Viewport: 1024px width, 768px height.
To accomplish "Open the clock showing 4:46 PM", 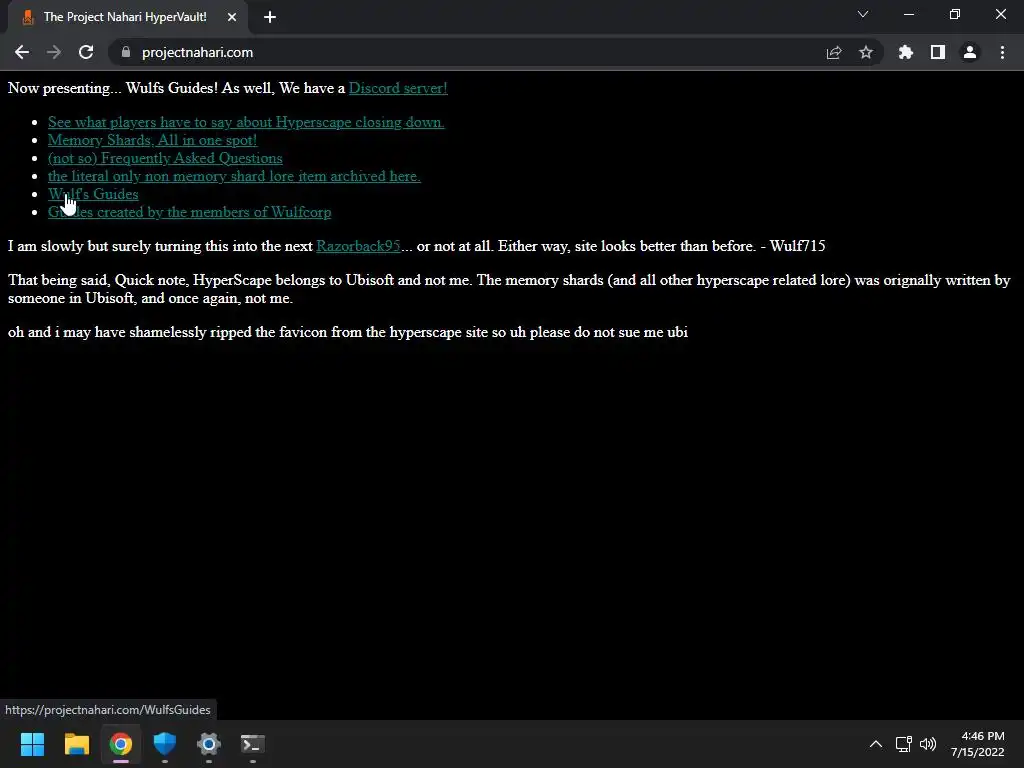I will click(978, 744).
